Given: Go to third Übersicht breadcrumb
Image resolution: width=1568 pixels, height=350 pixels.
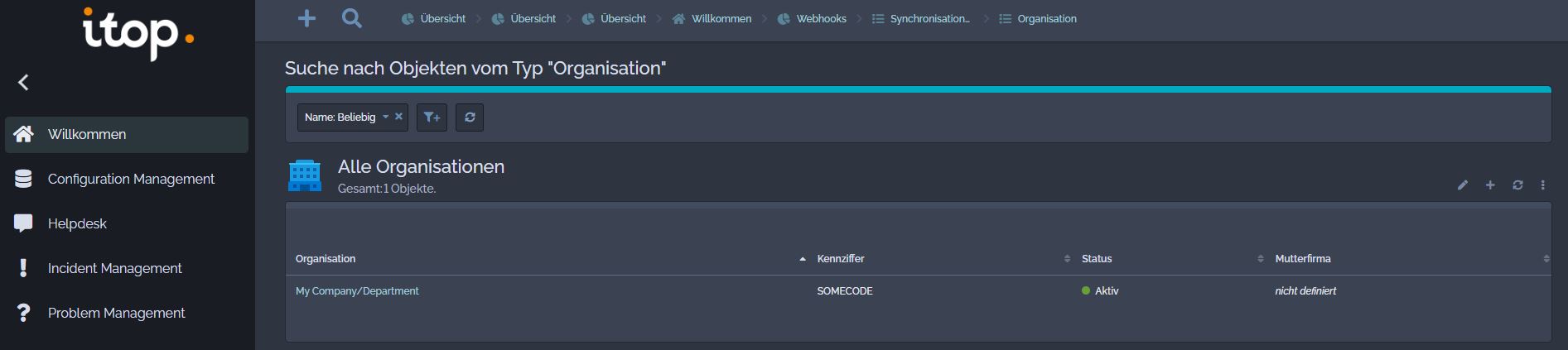Looking at the screenshot, I should 614,18.
